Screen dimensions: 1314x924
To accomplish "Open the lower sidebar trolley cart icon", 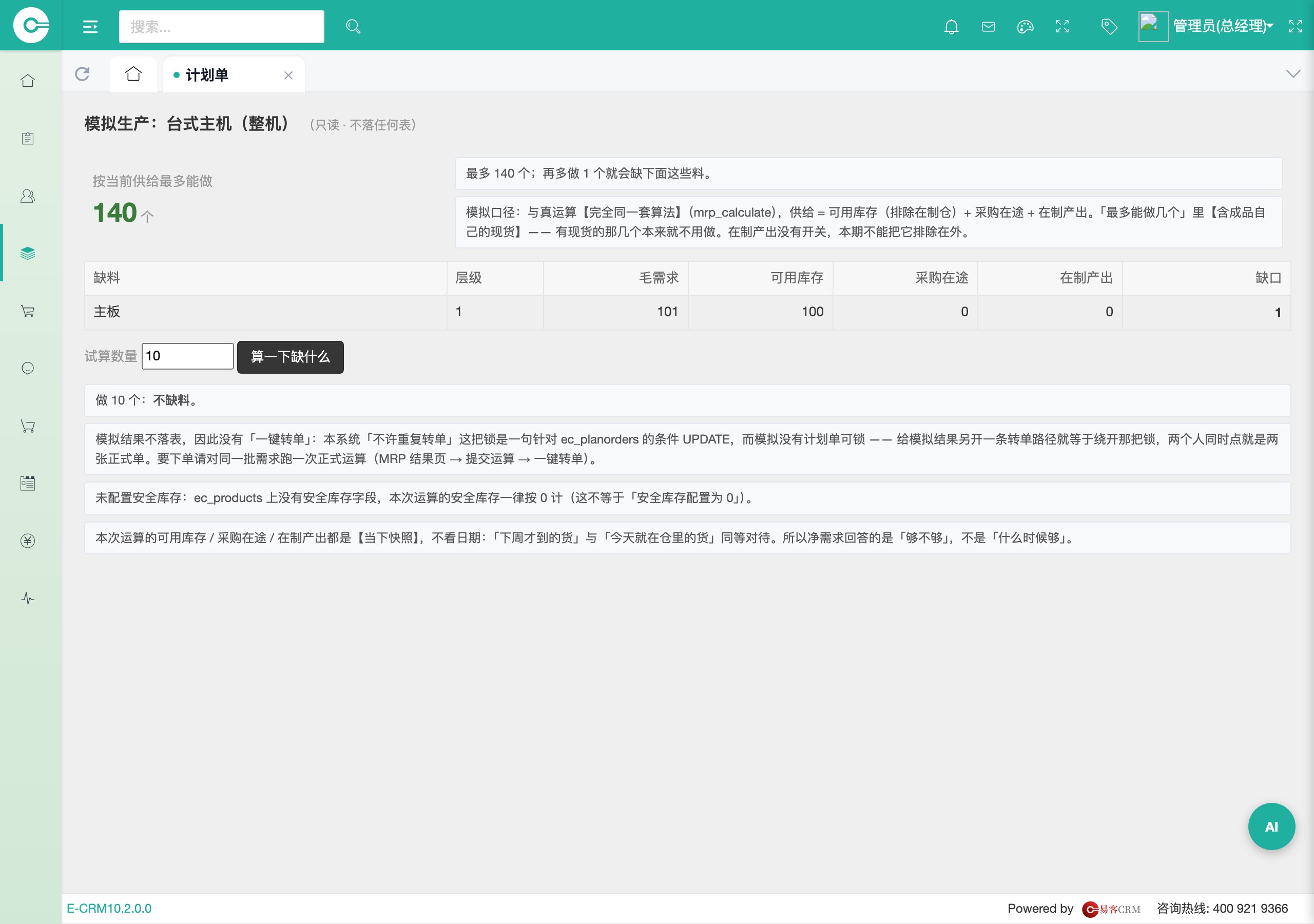I will tap(28, 426).
